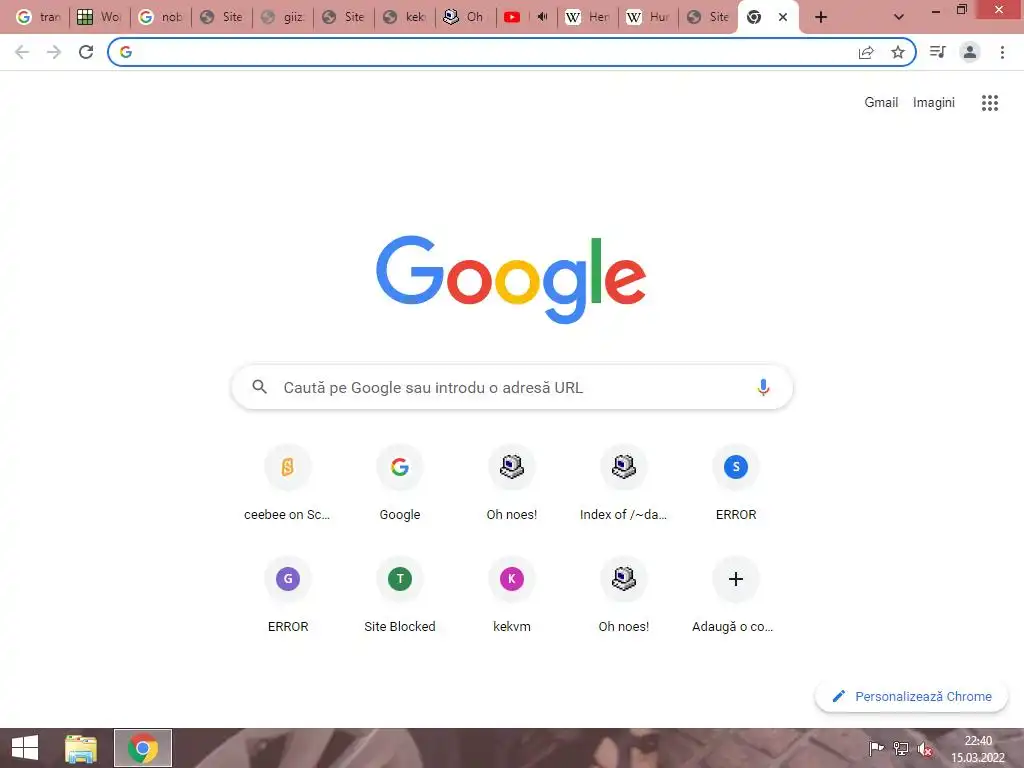Click the Google search box
The image size is (1024, 768).
coord(512,387)
